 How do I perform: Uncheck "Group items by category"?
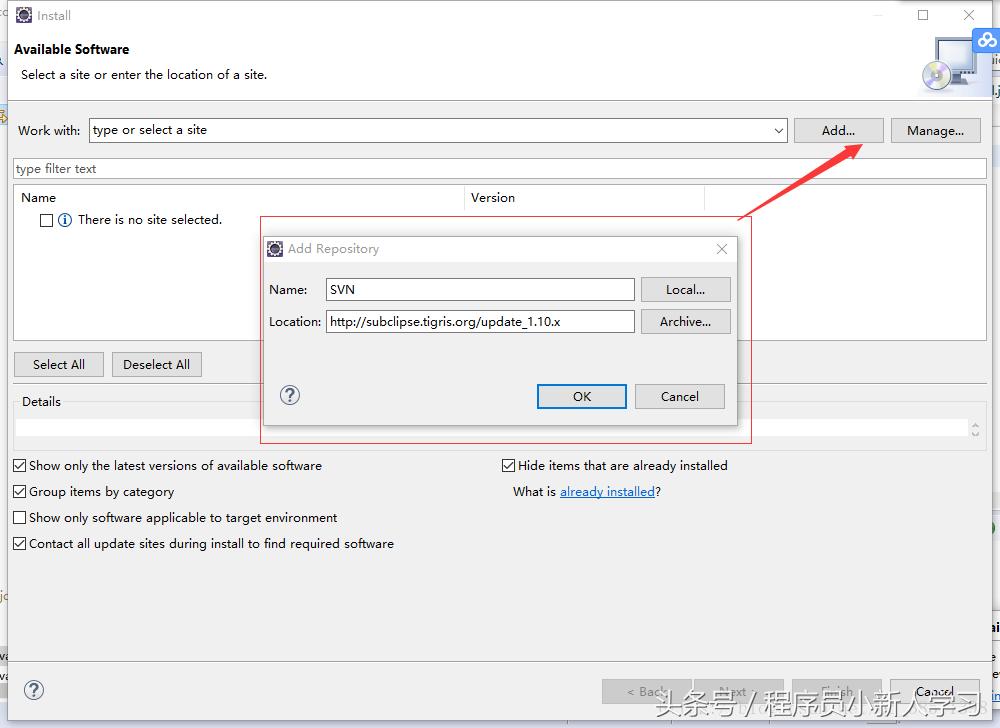pyautogui.click(x=19, y=492)
